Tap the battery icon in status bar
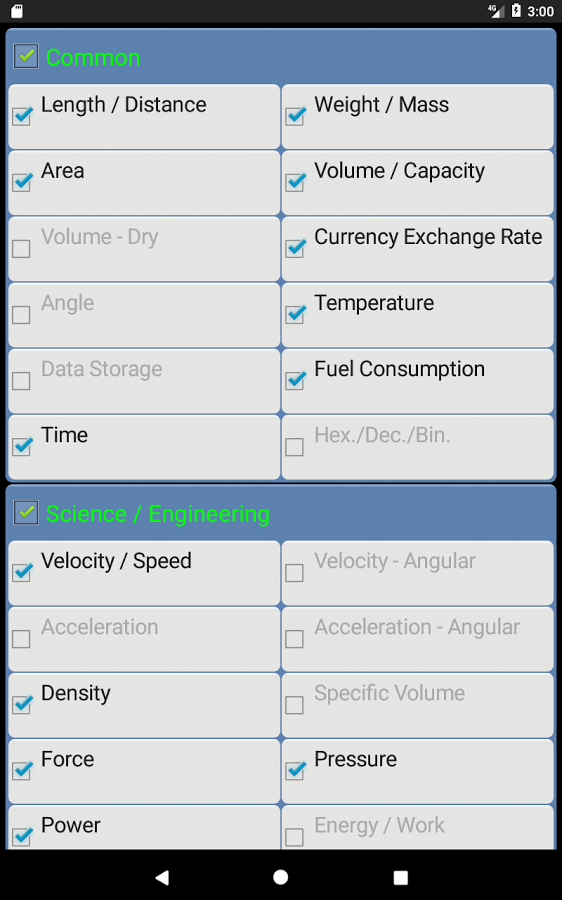Image resolution: width=562 pixels, height=900 pixels. (516, 10)
